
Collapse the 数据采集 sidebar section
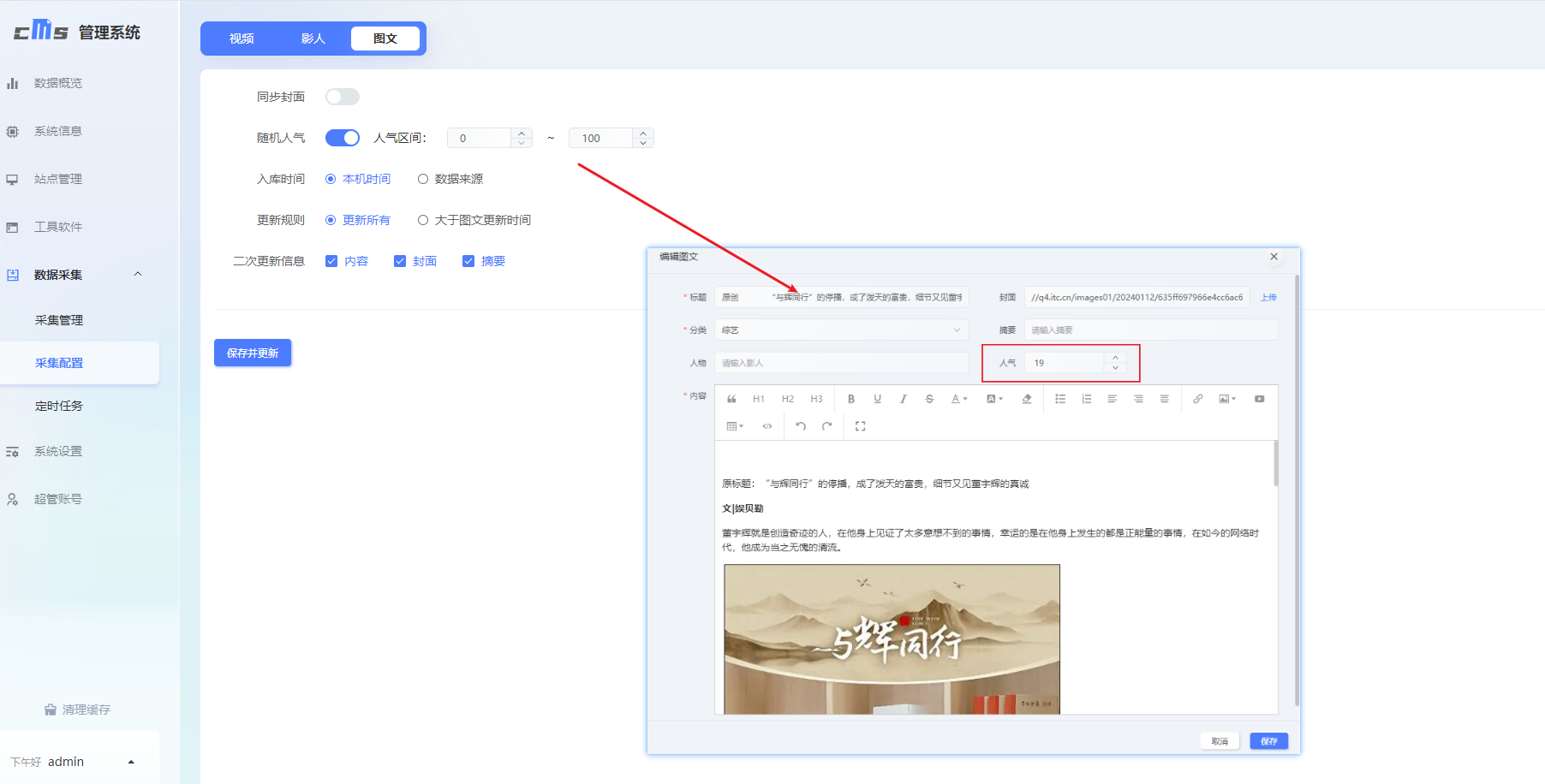pos(138,274)
